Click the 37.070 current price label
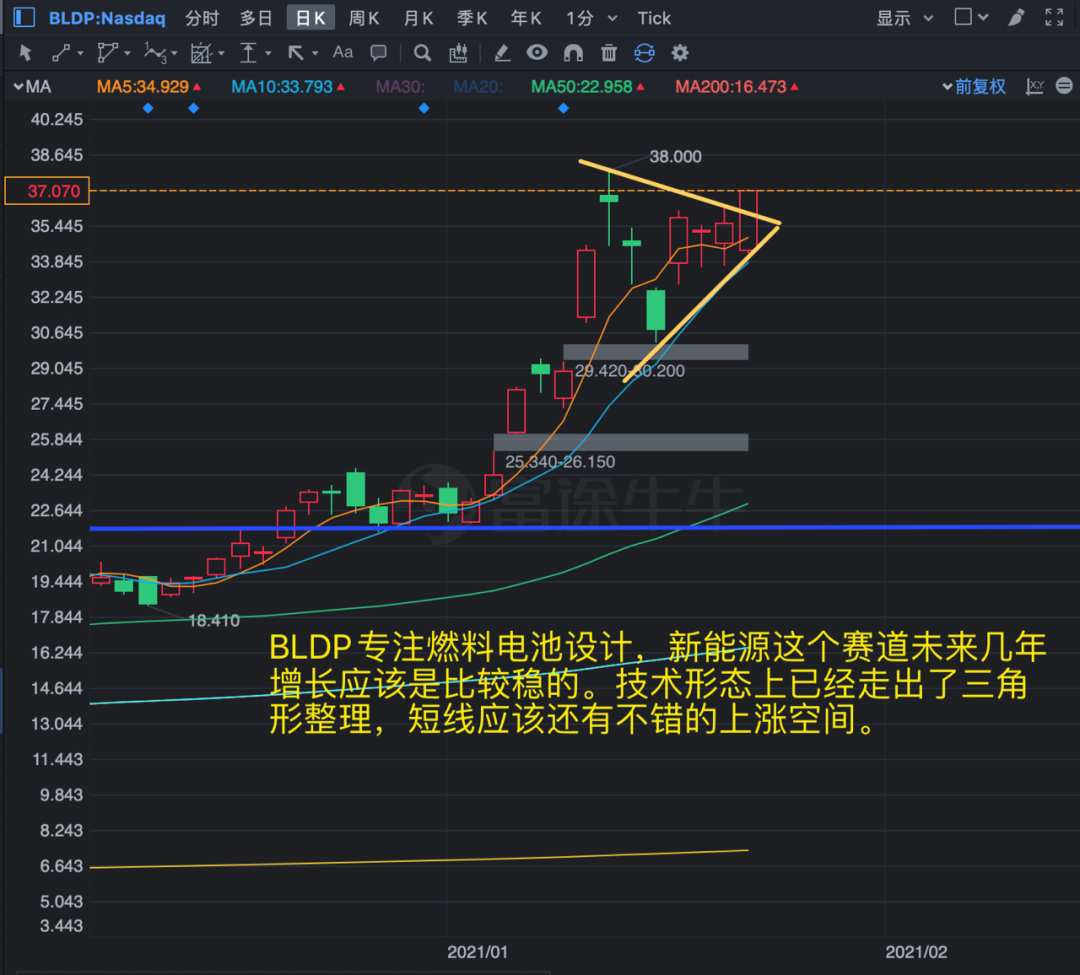This screenshot has height=975, width=1080. pos(47,191)
